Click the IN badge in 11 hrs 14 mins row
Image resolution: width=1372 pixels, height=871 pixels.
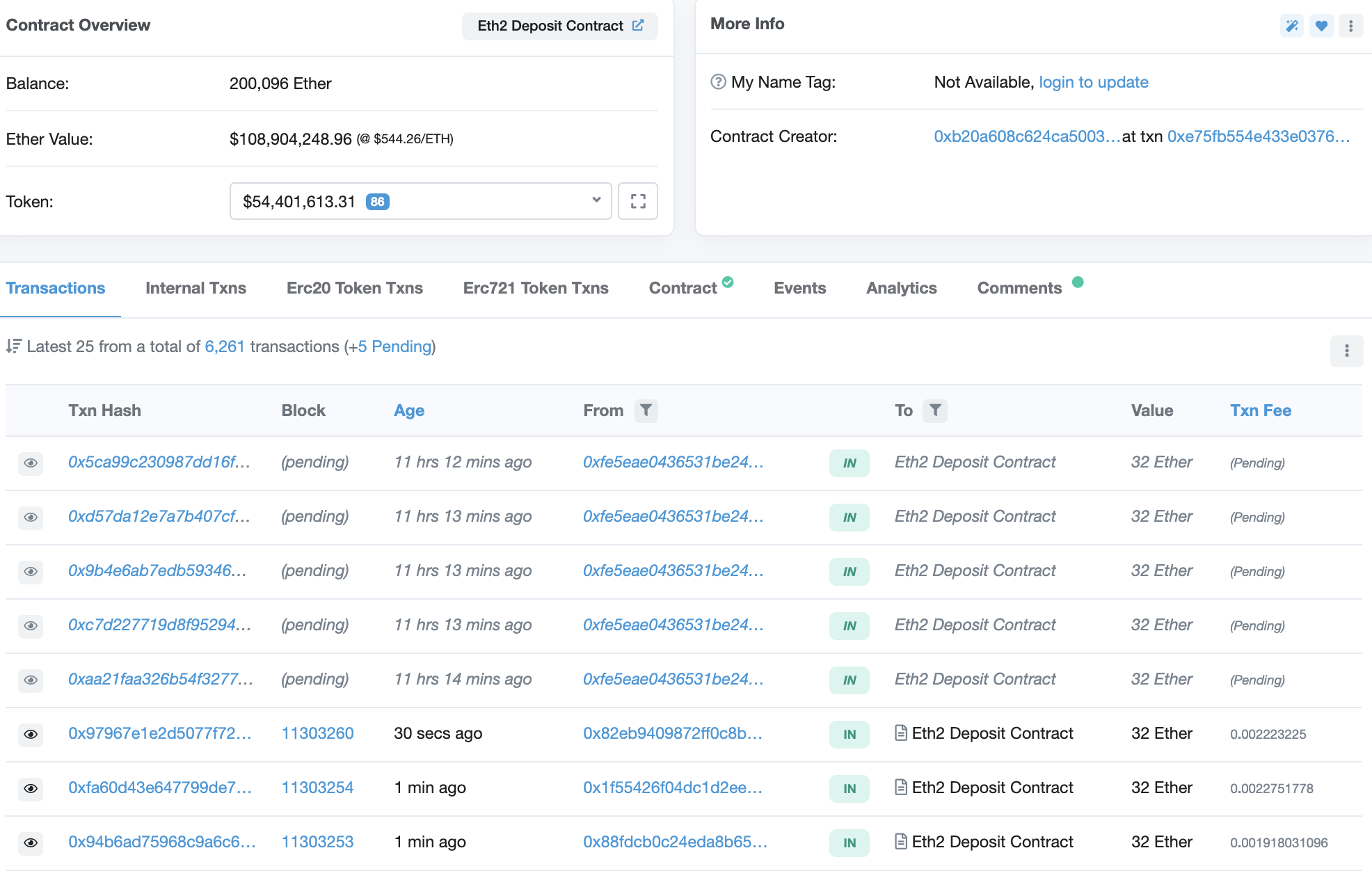click(849, 680)
